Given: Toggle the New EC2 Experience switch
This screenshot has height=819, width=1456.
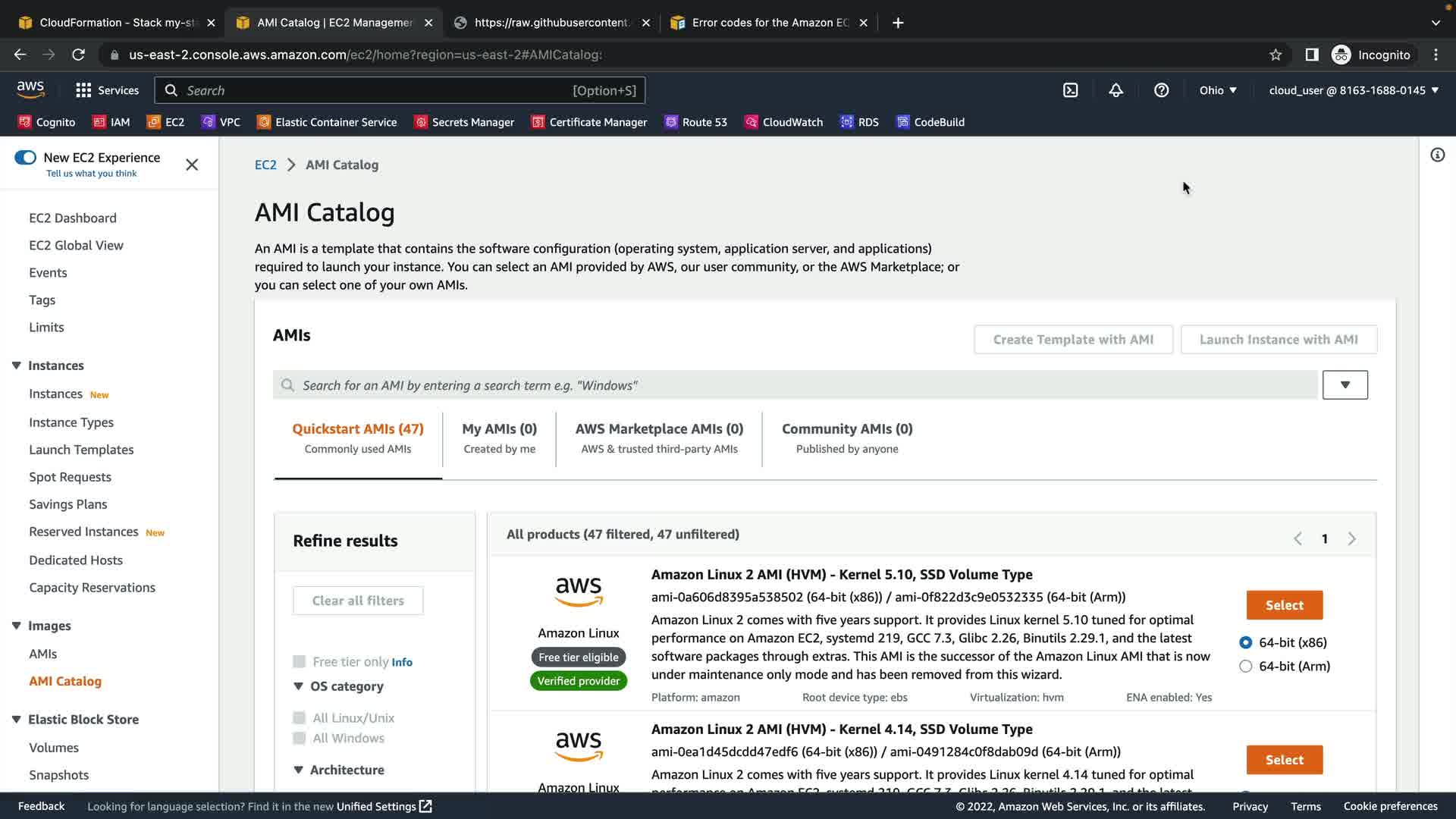Looking at the screenshot, I should pyautogui.click(x=25, y=158).
